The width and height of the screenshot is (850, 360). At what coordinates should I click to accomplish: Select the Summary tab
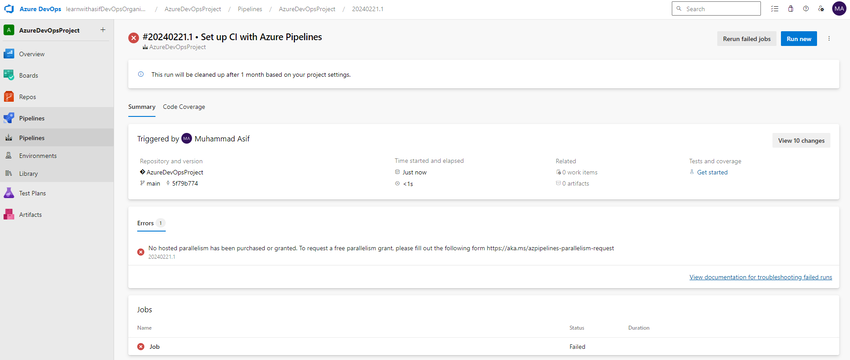[141, 107]
